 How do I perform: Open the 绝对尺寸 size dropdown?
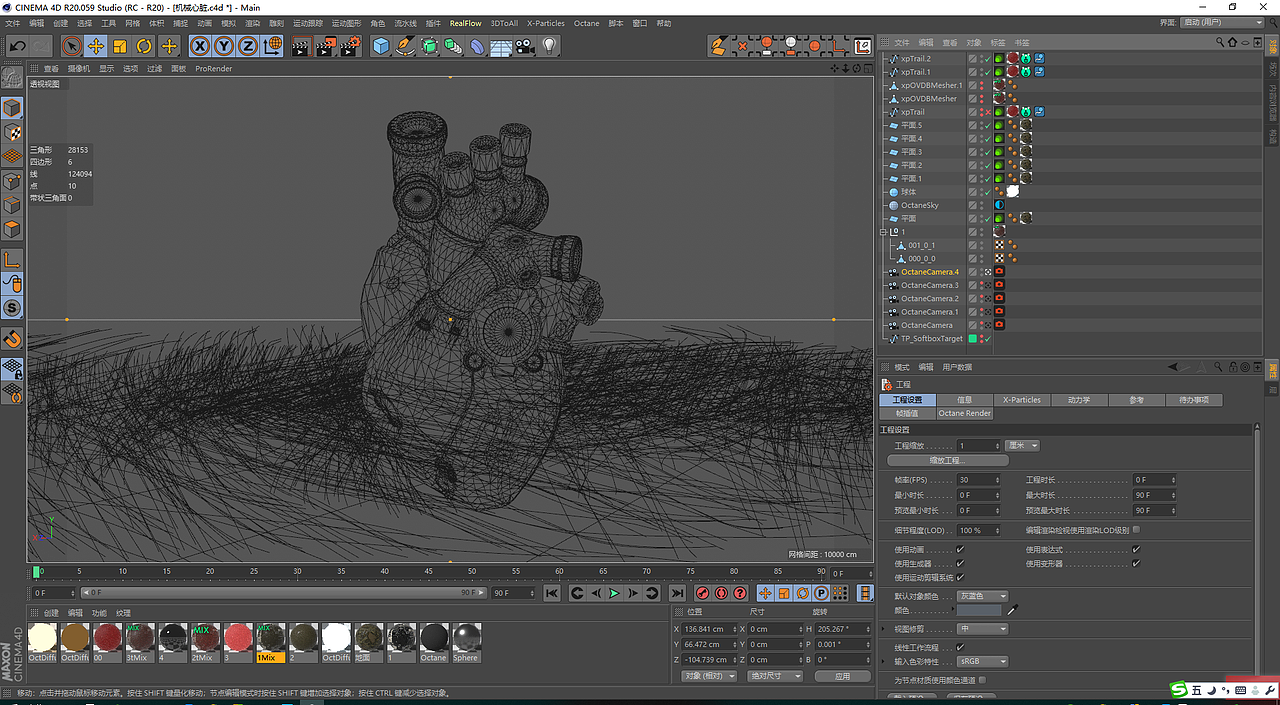776,676
